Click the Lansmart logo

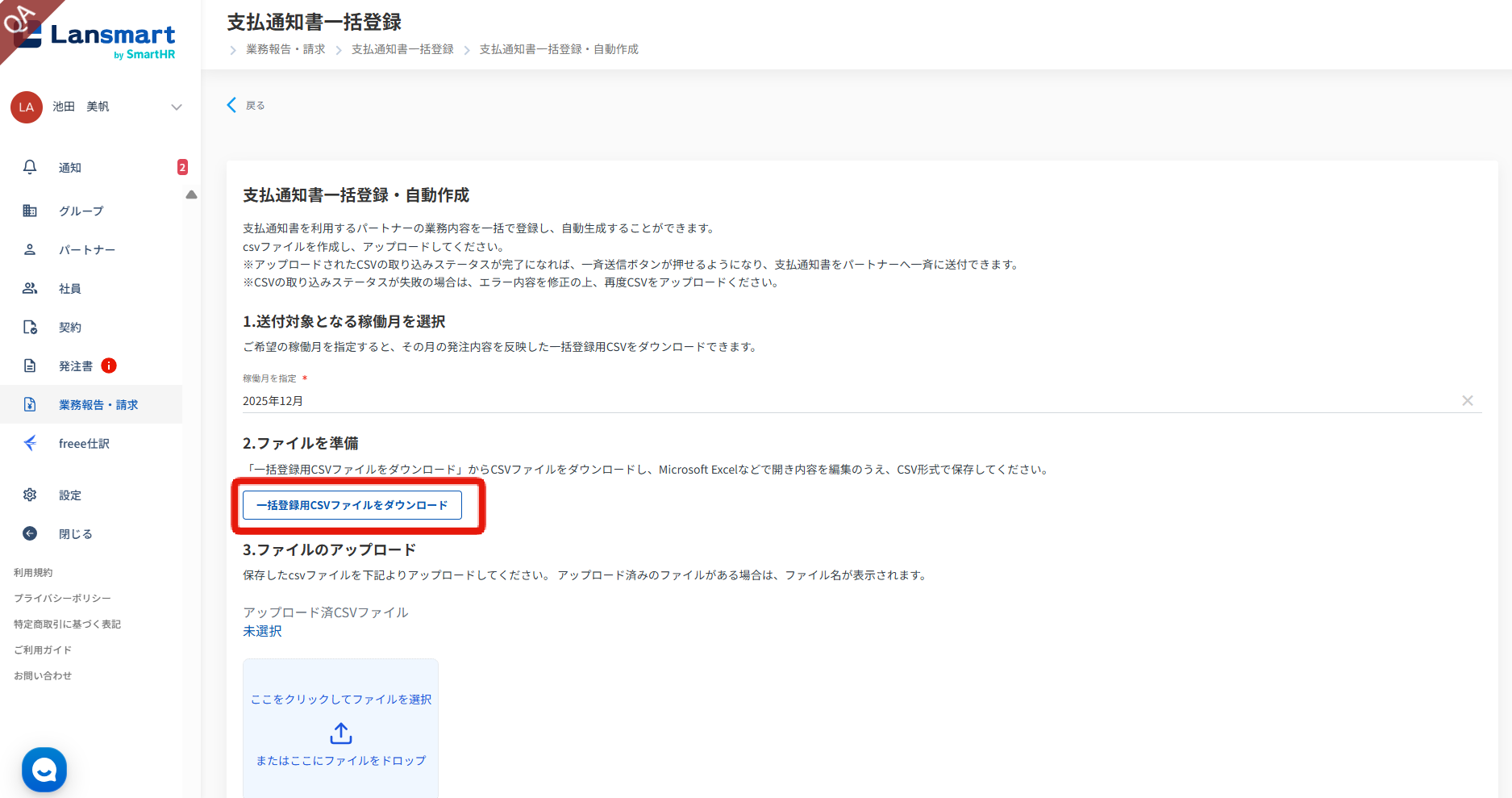(95, 41)
